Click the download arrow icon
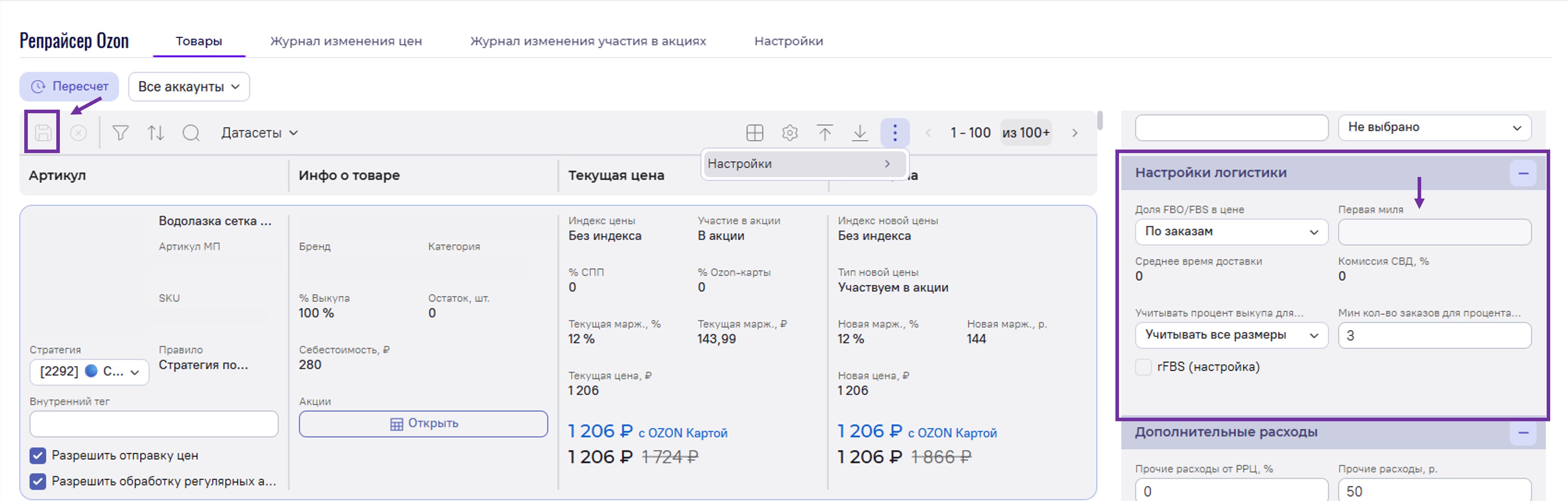 click(860, 132)
